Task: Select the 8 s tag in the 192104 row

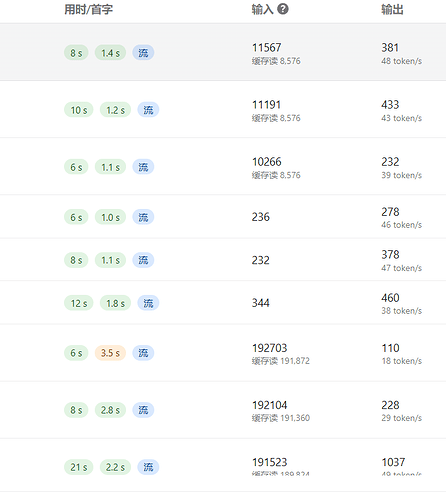Action: click(76, 410)
